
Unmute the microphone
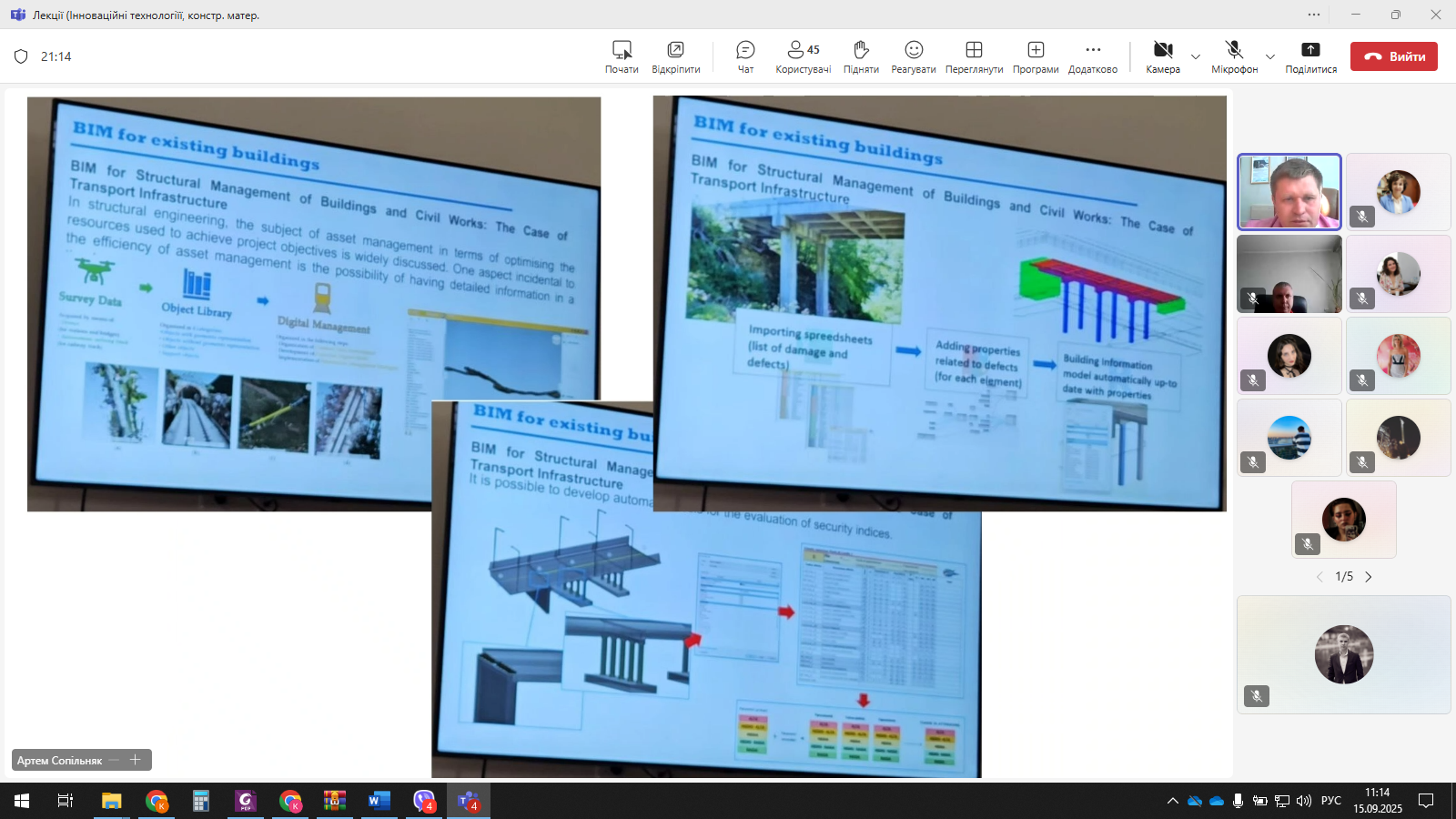pos(1234,56)
